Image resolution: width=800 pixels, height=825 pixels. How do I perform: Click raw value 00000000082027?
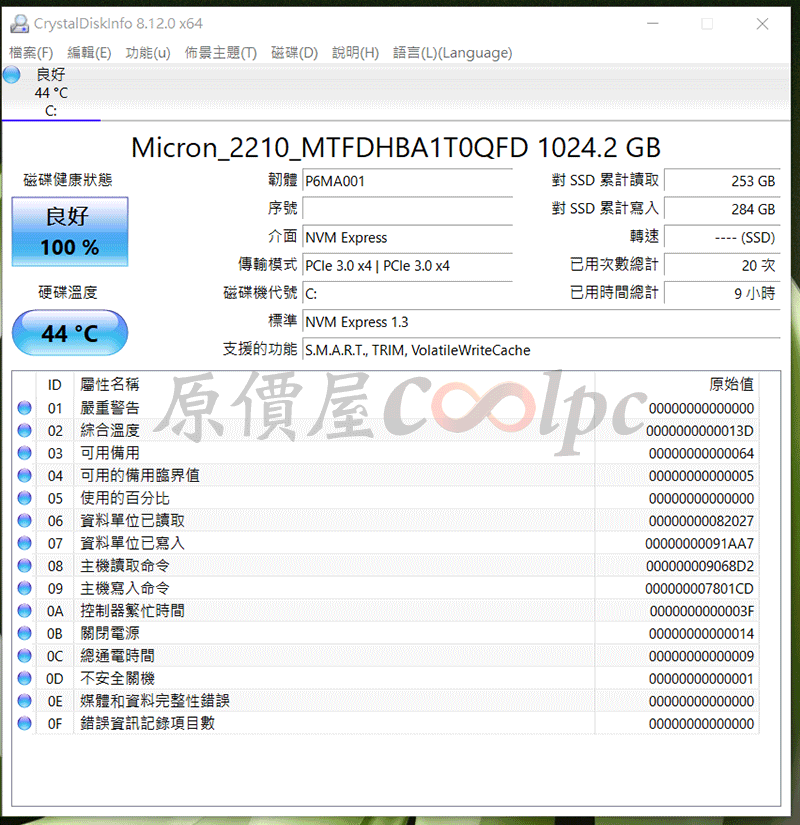(701, 521)
